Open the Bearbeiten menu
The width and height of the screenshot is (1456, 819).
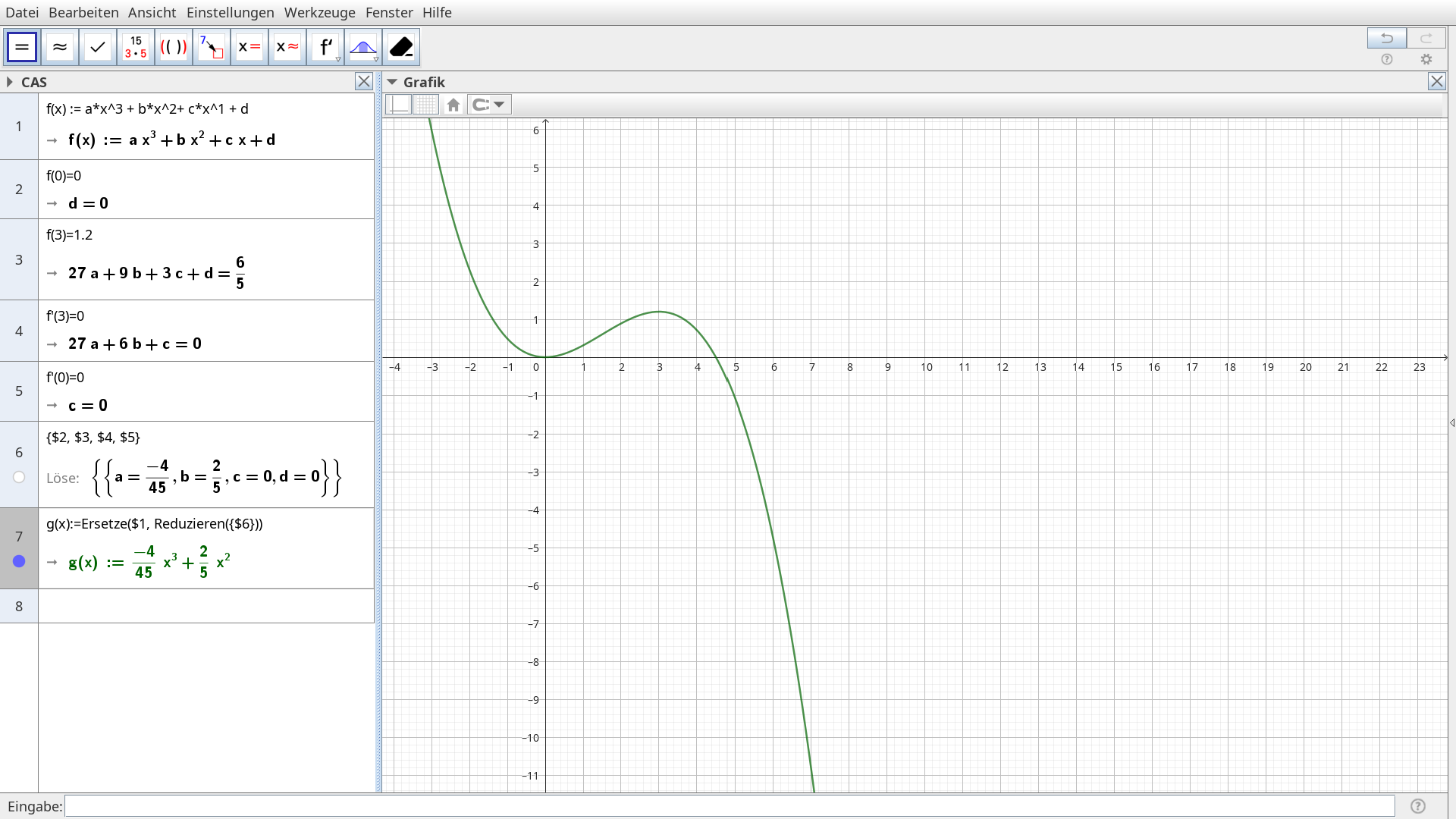pyautogui.click(x=83, y=13)
